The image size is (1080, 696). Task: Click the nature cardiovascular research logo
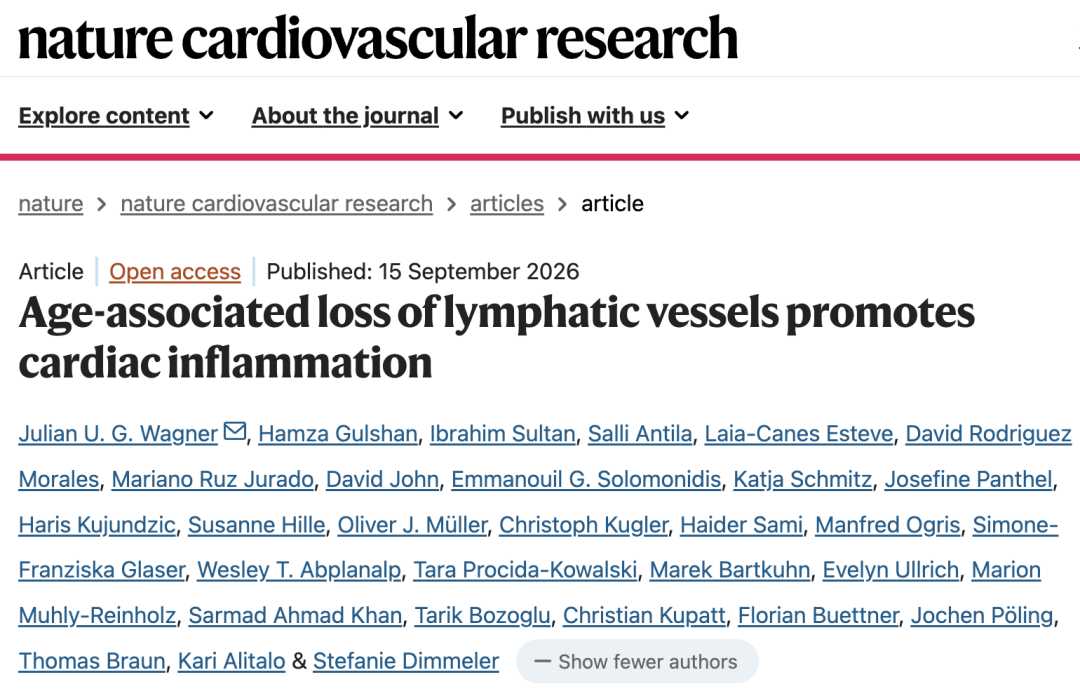[x=378, y=37]
